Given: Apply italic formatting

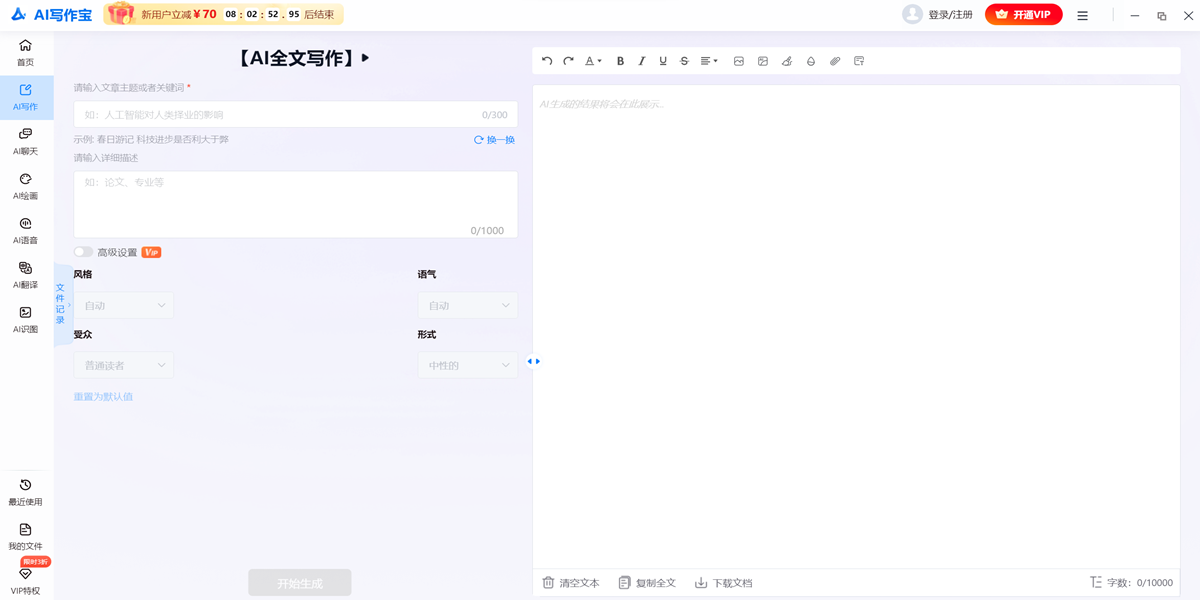Looking at the screenshot, I should (641, 61).
